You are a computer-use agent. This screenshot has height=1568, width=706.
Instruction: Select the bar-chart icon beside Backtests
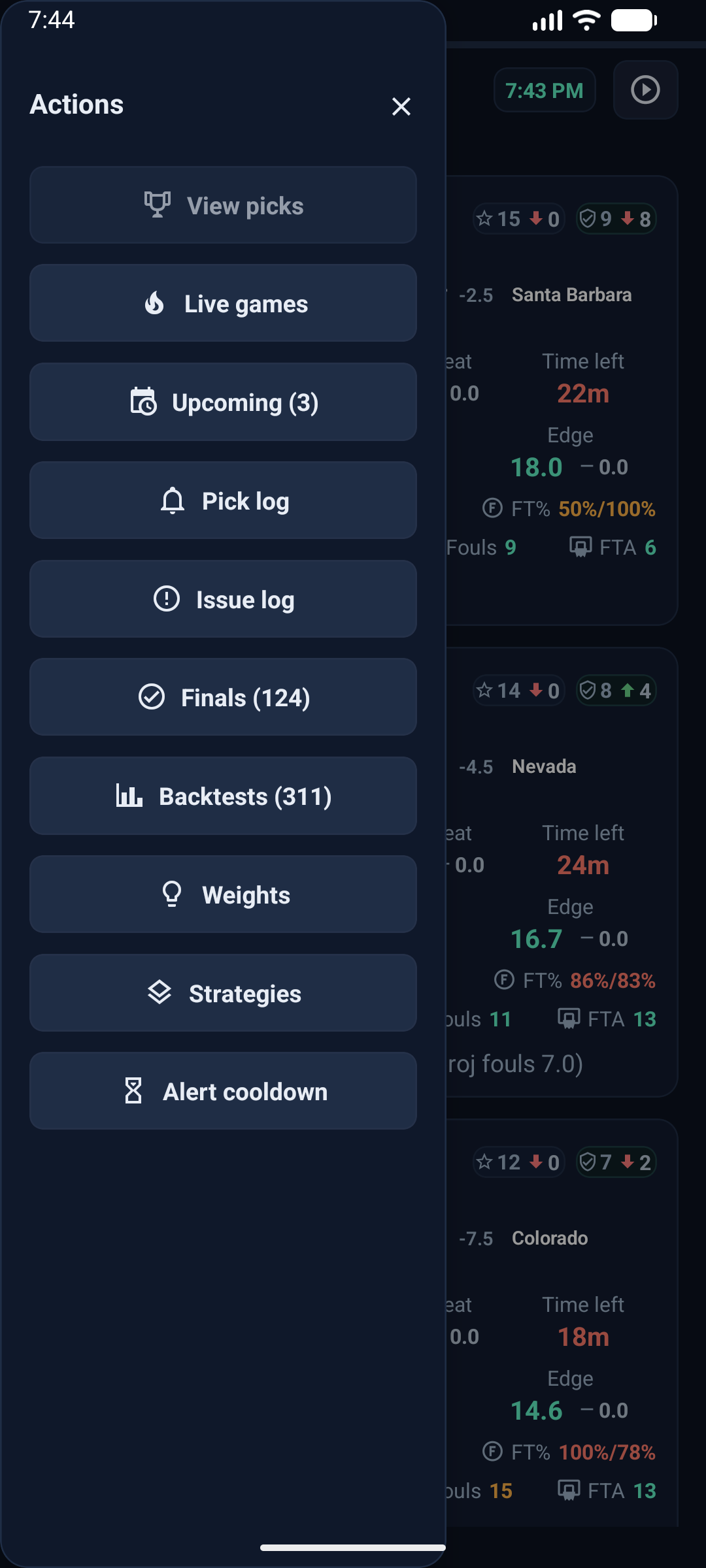tap(129, 796)
